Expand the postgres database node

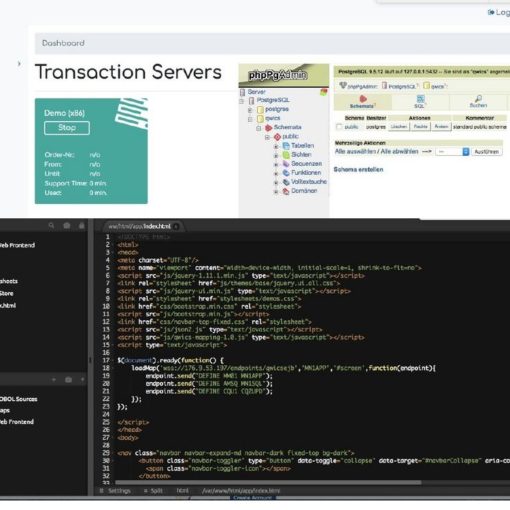[x=250, y=110]
